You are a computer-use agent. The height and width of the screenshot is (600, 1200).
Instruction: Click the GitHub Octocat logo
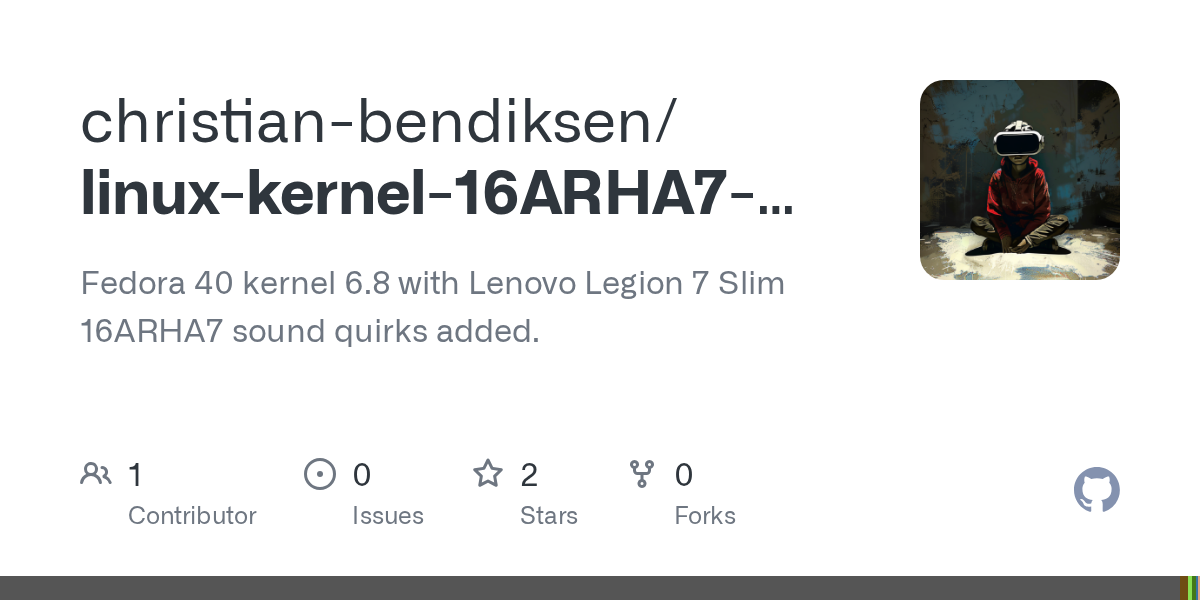(x=1097, y=491)
